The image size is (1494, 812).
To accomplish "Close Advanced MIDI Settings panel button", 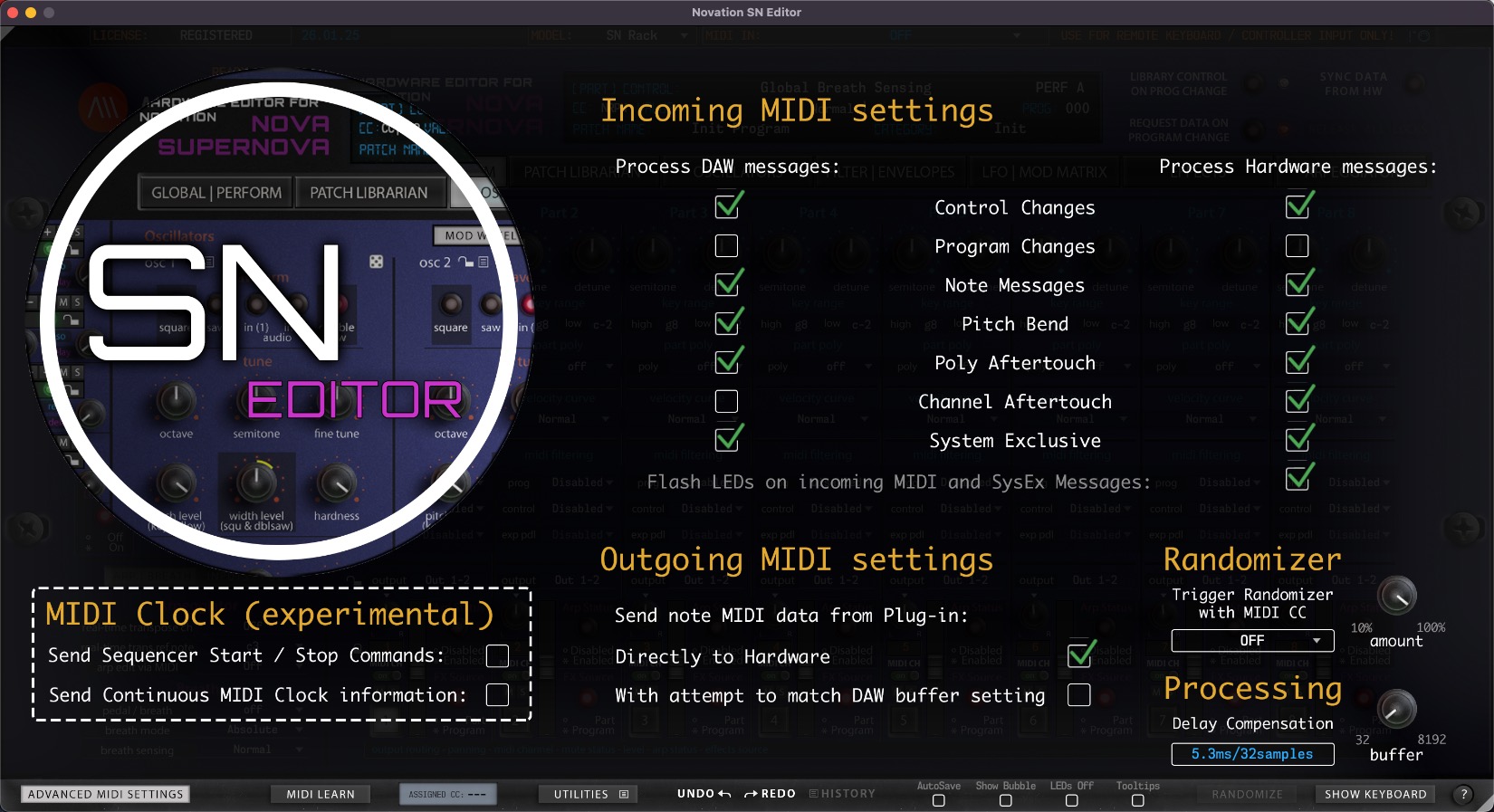I will pos(105,794).
